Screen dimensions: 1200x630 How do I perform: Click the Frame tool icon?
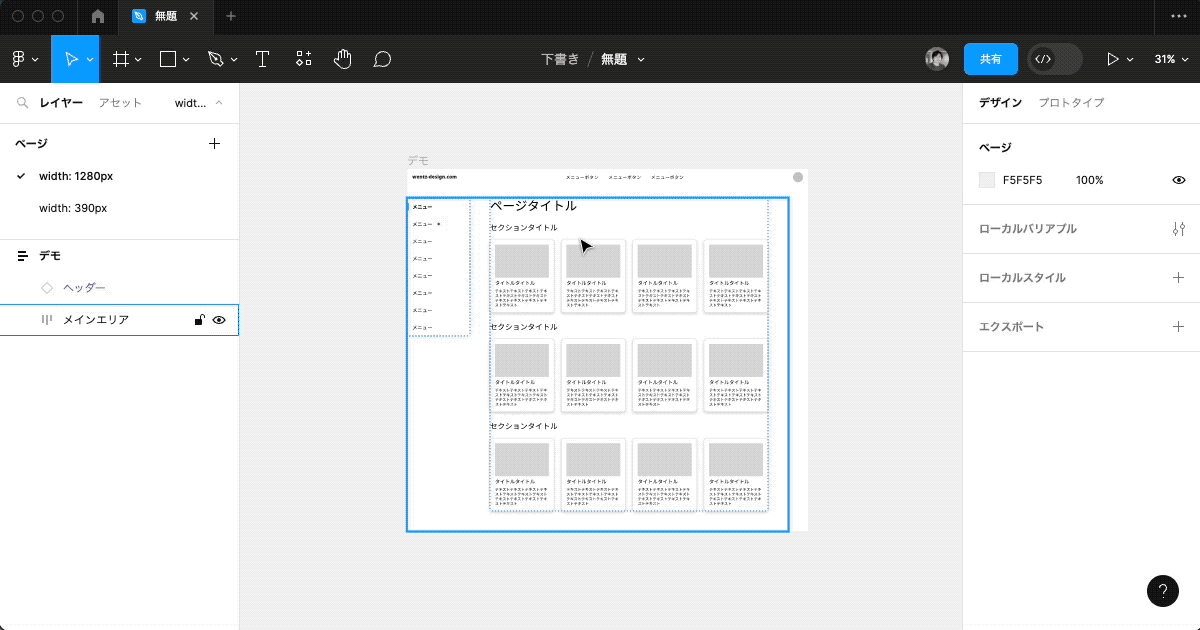coord(121,59)
